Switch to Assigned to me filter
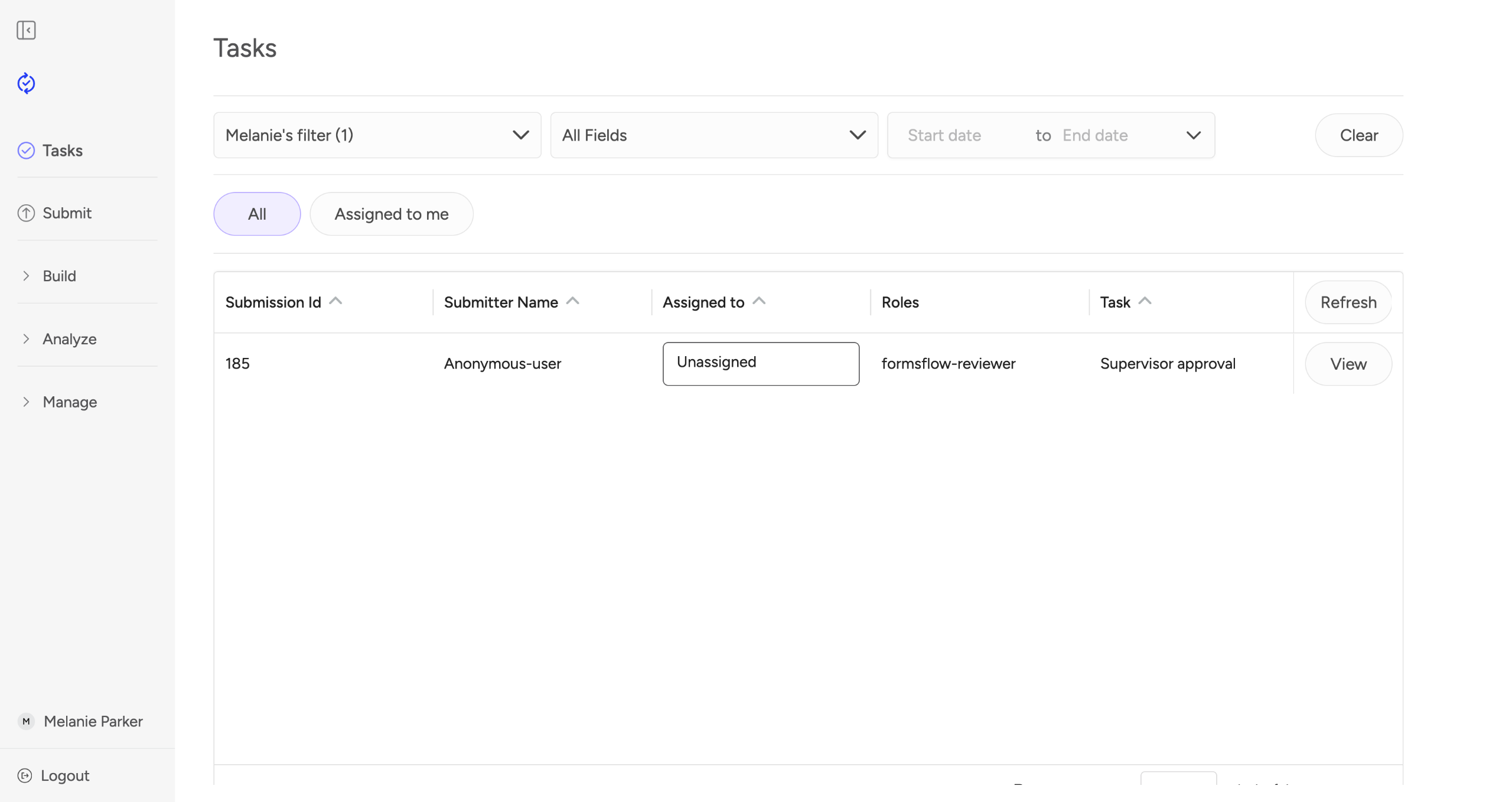This screenshot has width=1512, height=802. pos(391,214)
